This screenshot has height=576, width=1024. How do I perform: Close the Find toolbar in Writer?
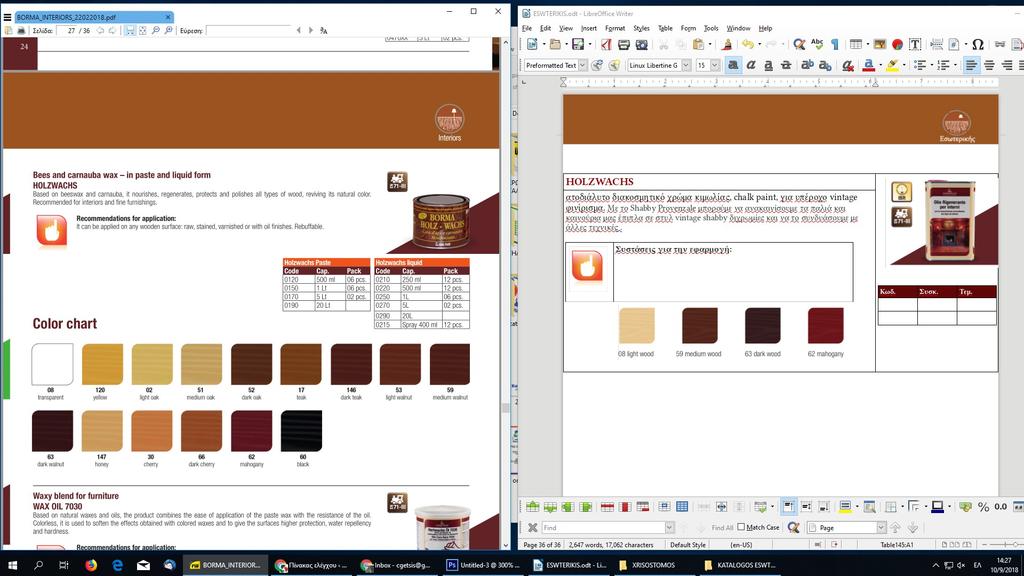[532, 528]
